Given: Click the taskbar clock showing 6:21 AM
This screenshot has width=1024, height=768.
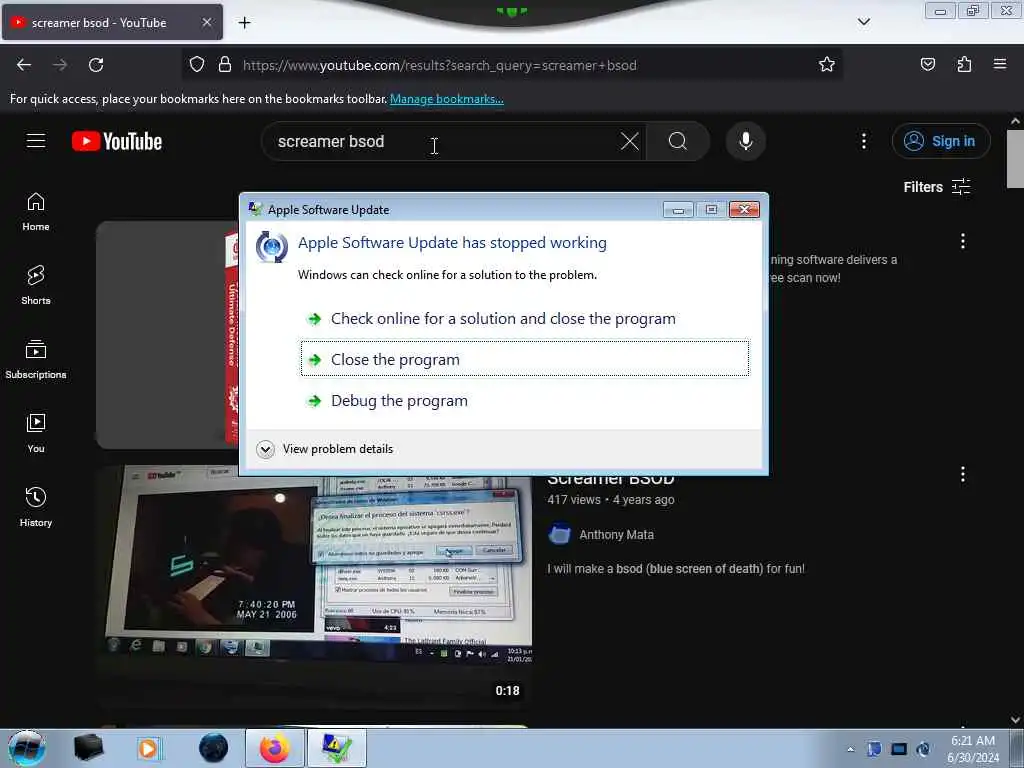Looking at the screenshot, I should coord(973,748).
